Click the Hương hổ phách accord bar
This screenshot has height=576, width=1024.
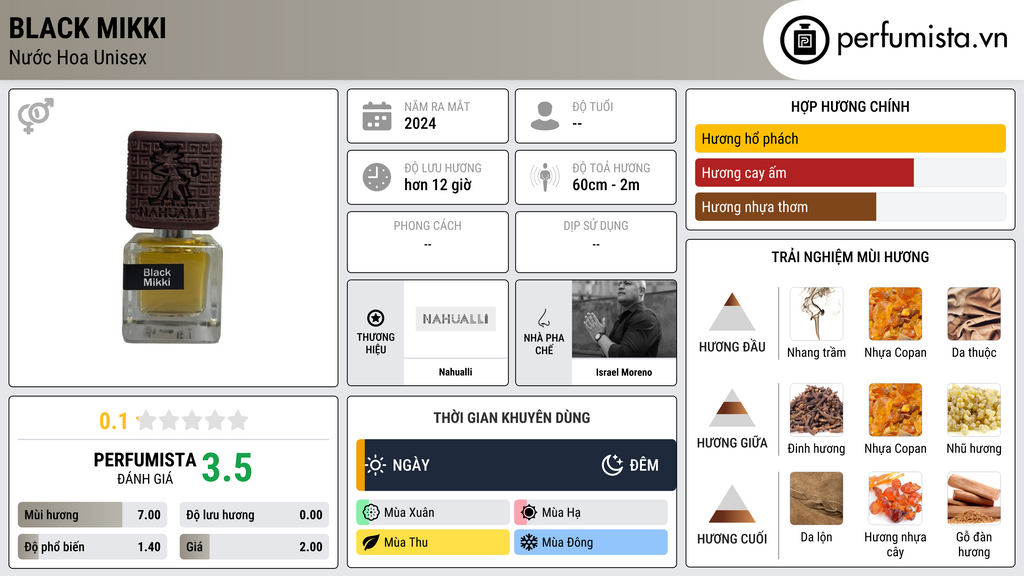tap(850, 138)
